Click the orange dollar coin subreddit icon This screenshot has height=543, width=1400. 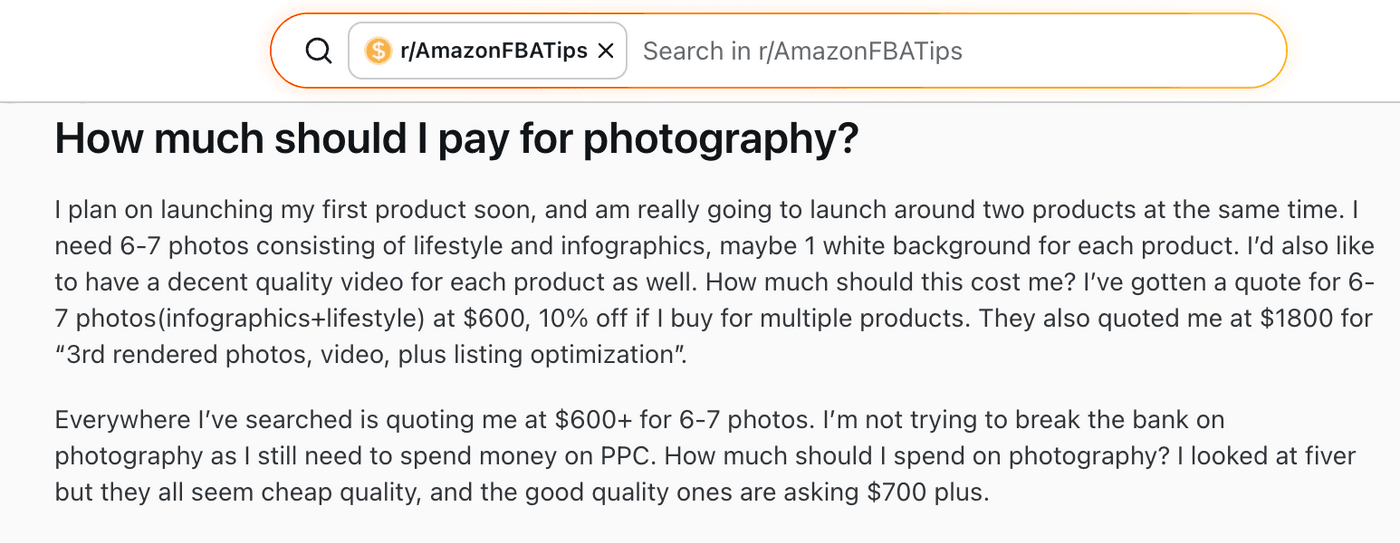point(377,51)
